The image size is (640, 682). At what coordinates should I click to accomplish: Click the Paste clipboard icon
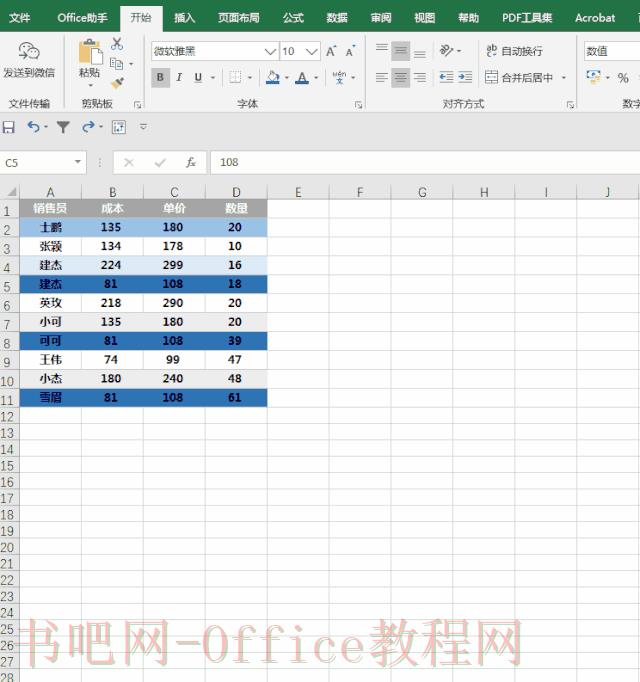point(90,51)
